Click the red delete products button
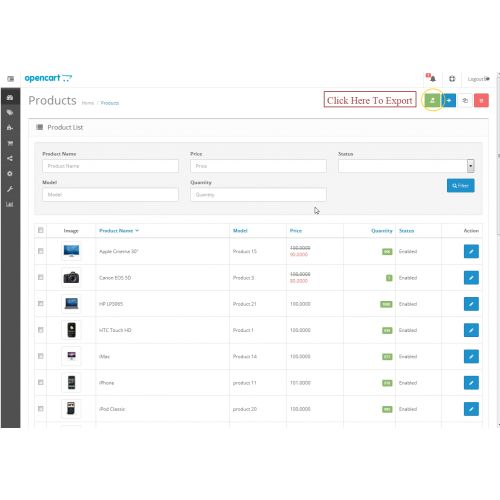This screenshot has height=500, width=500. pyautogui.click(x=481, y=100)
